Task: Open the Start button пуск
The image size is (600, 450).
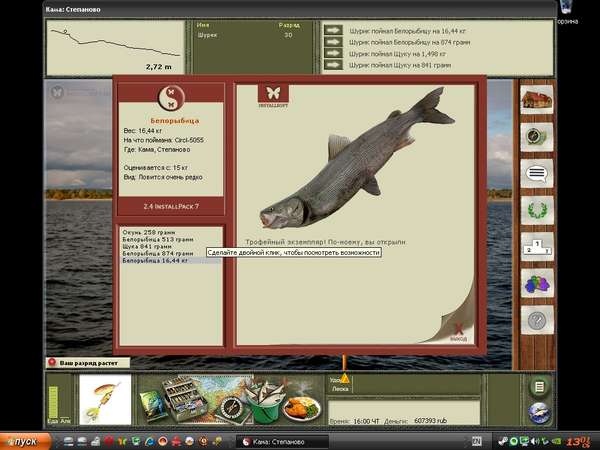Action: [x=24, y=442]
